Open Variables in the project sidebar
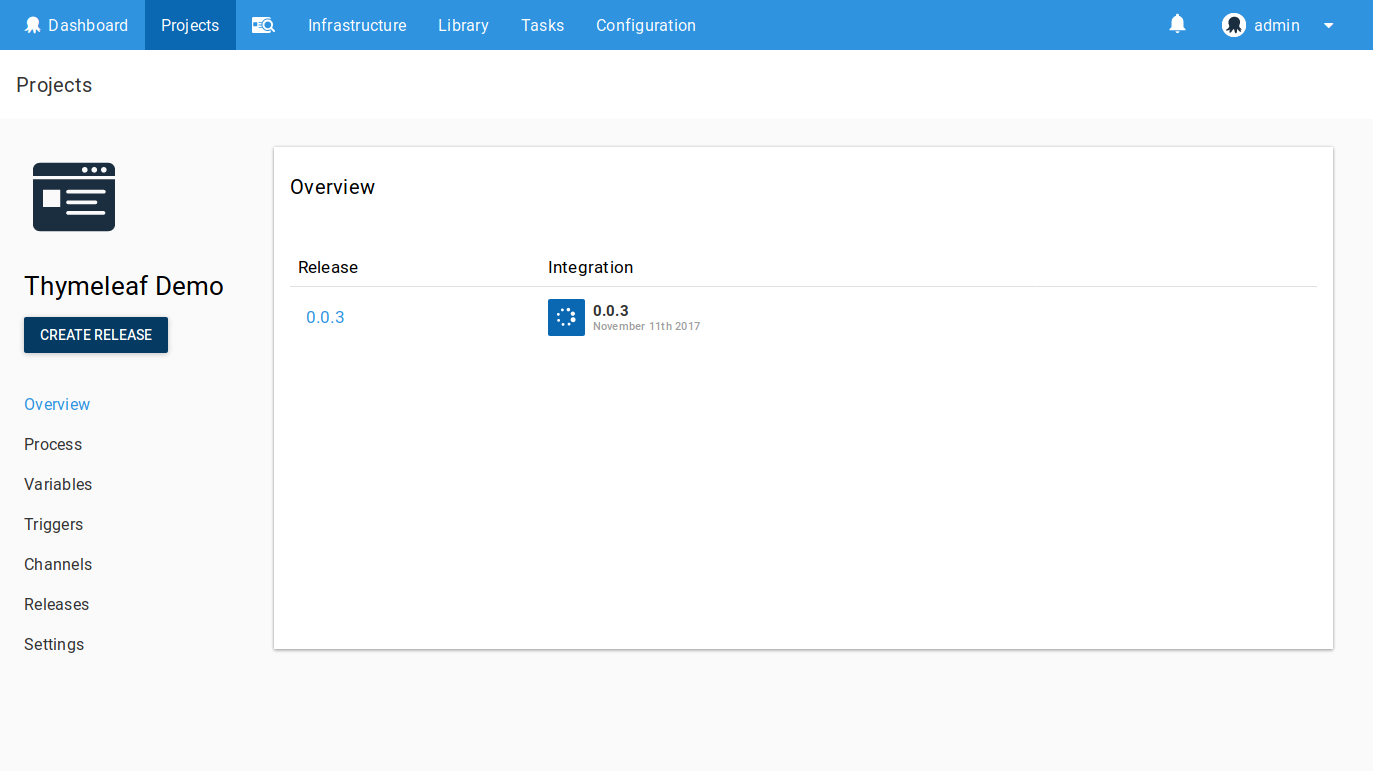1373x771 pixels. pos(58,484)
